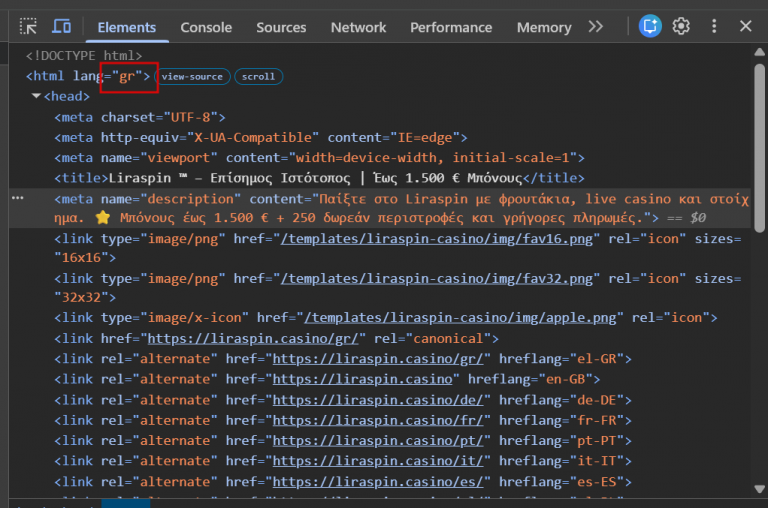768x508 pixels.
Task: Click the "canonical" rel value
Action: coord(449,339)
